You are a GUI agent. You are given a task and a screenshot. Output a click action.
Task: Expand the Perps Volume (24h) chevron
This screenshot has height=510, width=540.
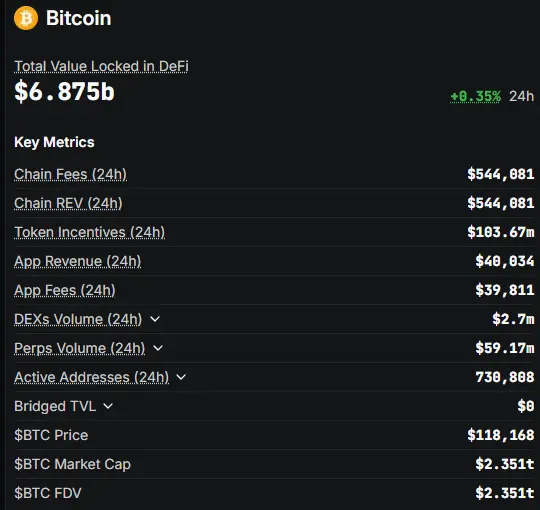[158, 348]
